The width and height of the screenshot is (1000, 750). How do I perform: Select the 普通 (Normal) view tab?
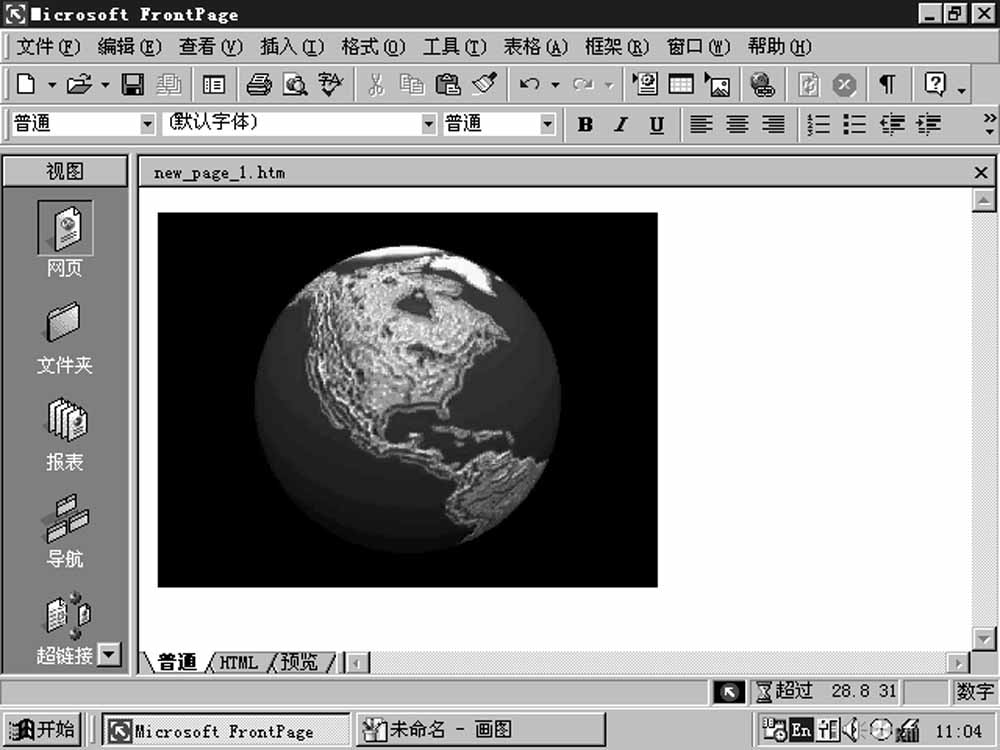(177, 663)
